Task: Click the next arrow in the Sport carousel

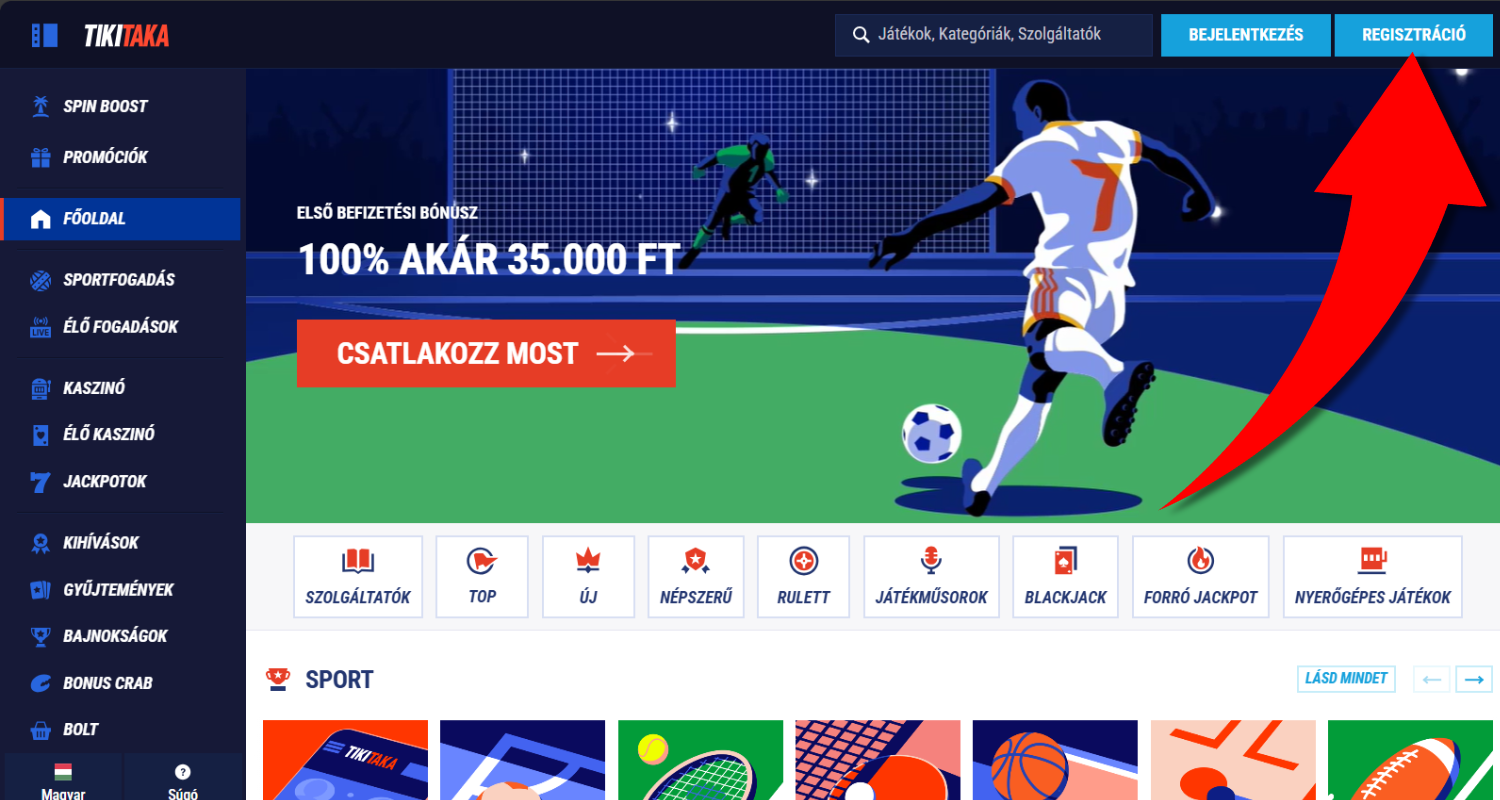Action: 1474,679
